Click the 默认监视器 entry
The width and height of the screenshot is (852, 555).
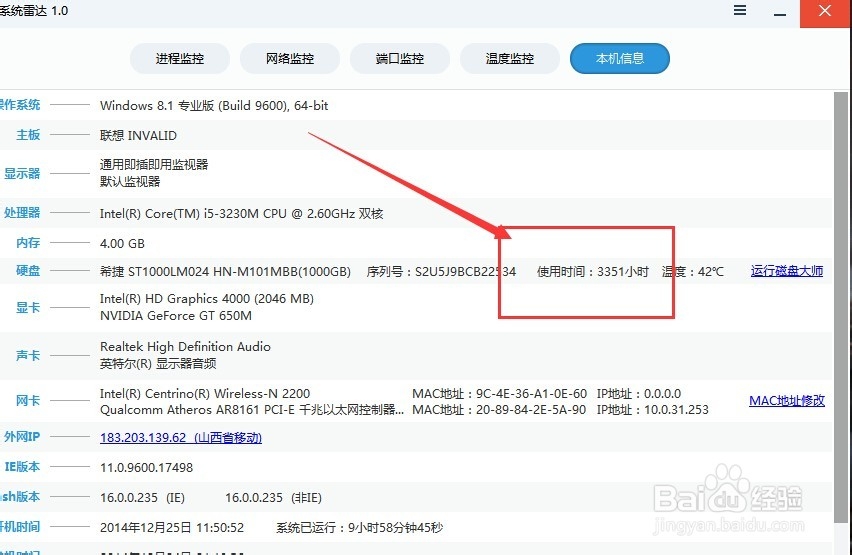tap(130, 182)
